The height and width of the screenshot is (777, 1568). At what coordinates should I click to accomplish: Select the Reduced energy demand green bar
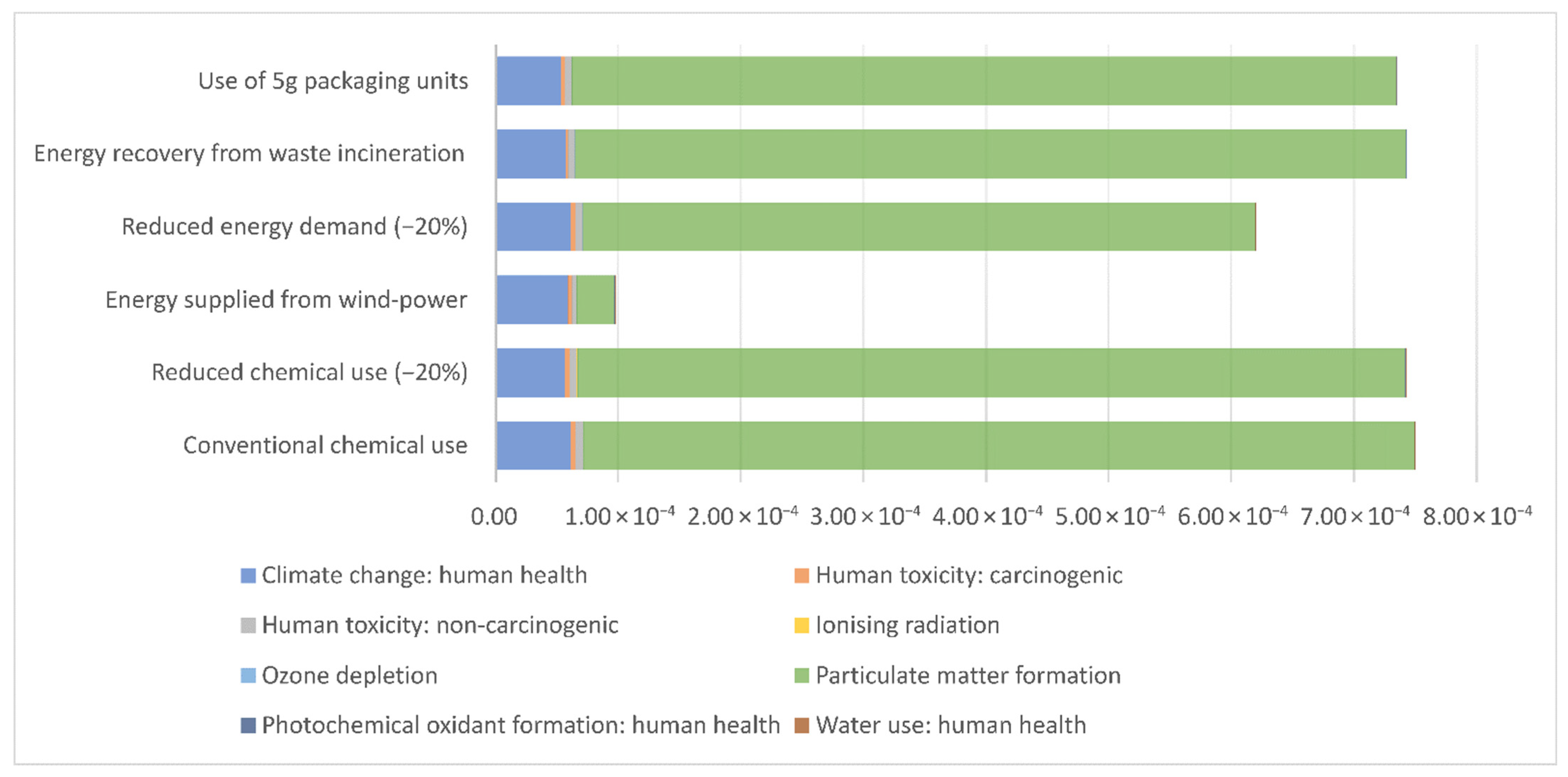point(918,227)
